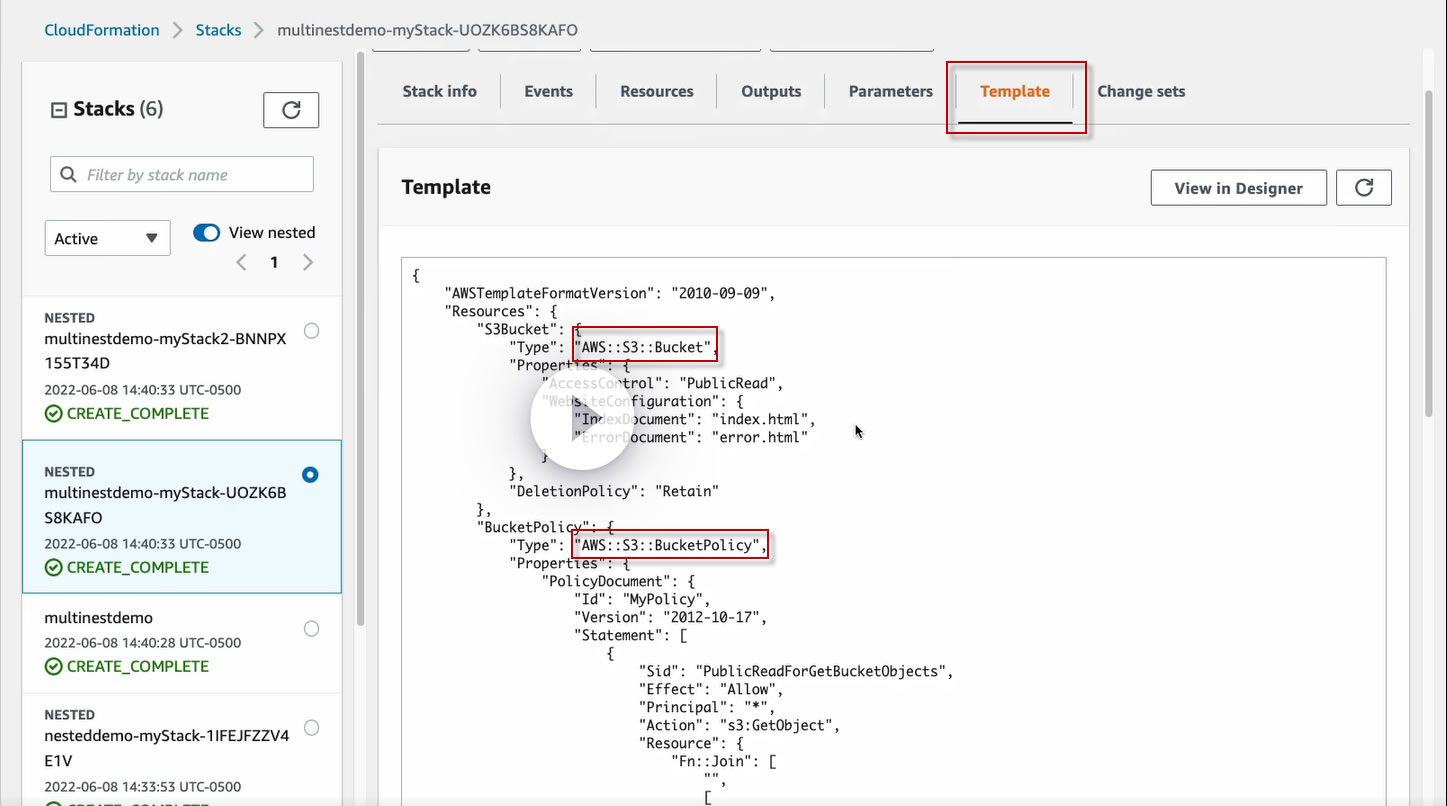
Task: Select the multinestdemo root stack radio
Action: click(311, 629)
